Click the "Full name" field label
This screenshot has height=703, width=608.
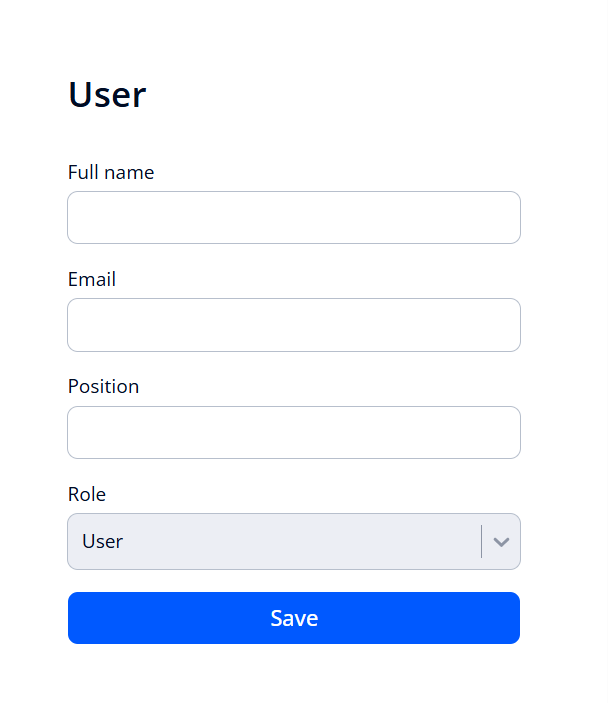tap(111, 173)
